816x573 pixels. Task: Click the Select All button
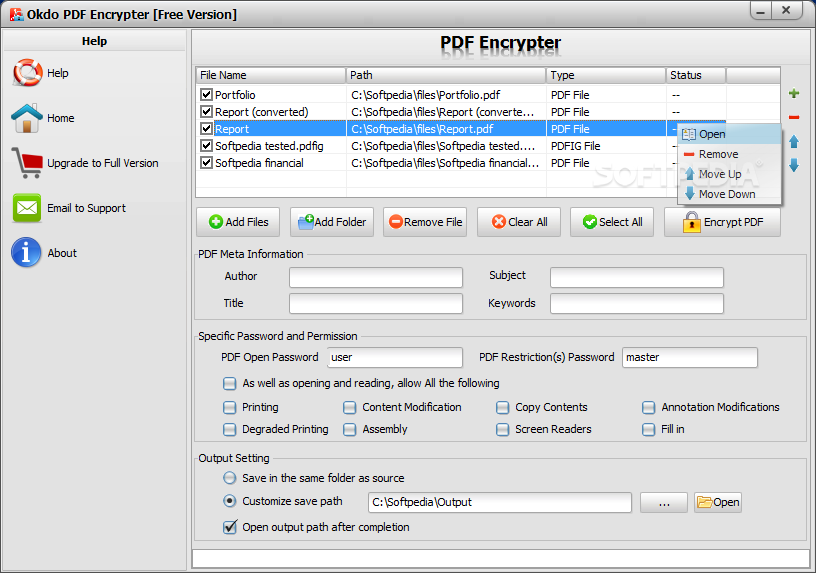tap(611, 222)
